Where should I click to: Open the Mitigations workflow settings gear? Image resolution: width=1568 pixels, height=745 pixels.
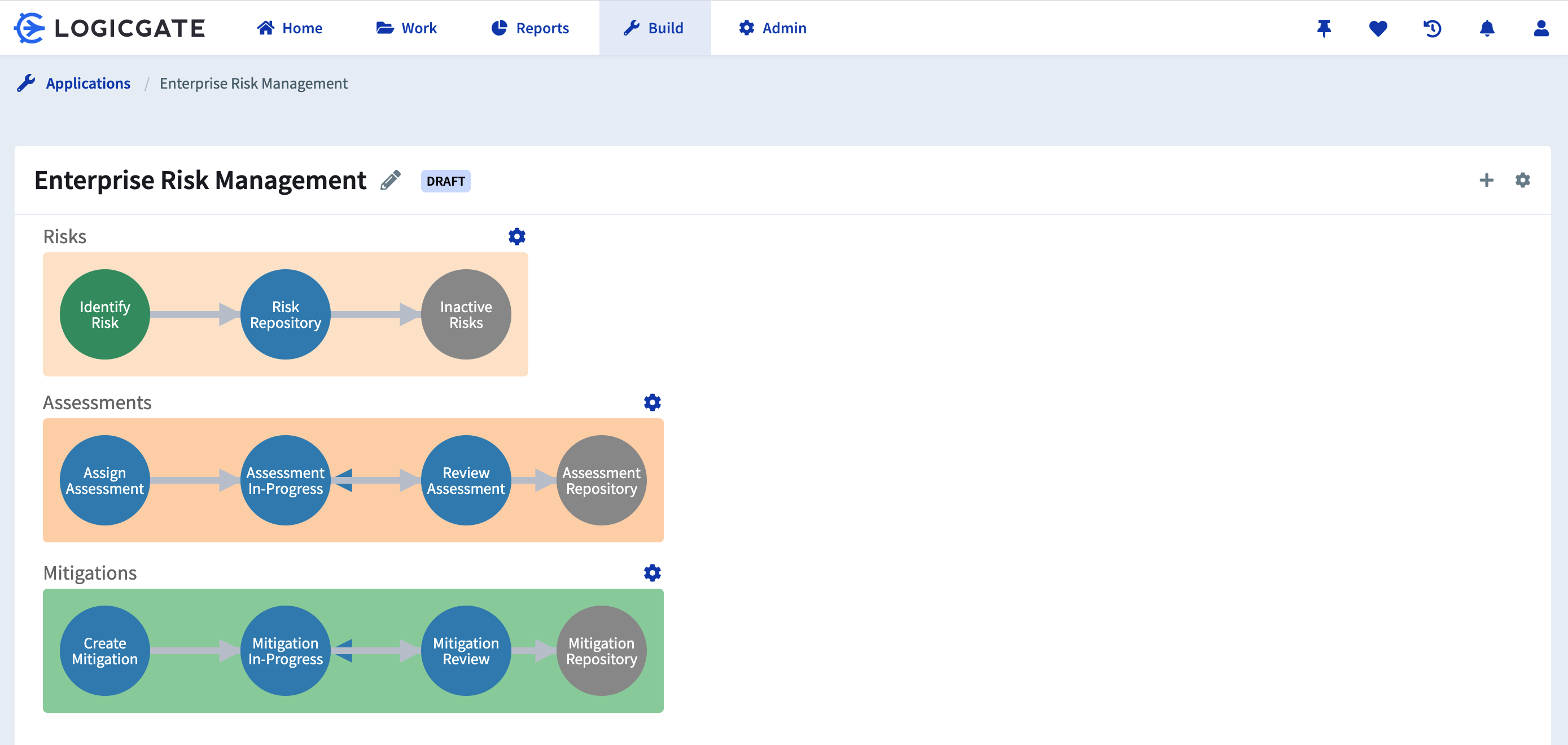click(x=652, y=573)
